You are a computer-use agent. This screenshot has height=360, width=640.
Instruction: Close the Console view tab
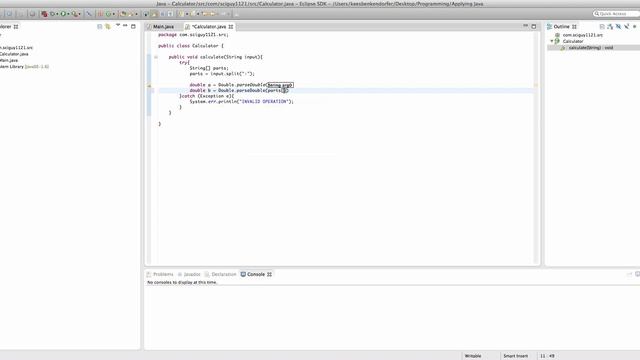pyautogui.click(x=269, y=274)
